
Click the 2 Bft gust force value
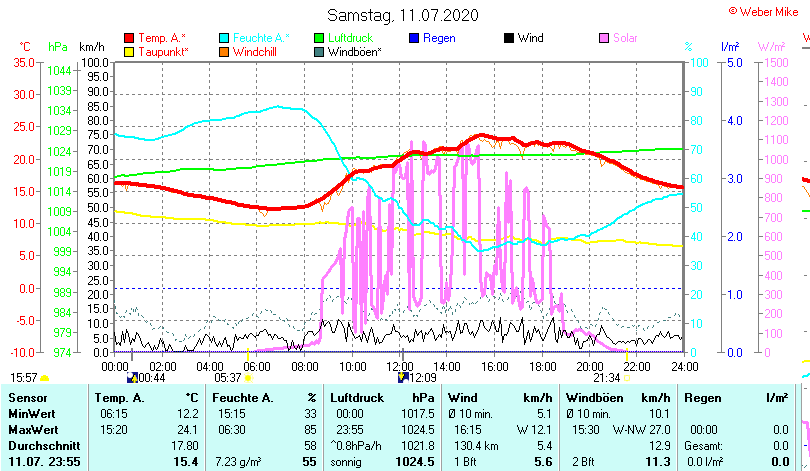point(583,462)
